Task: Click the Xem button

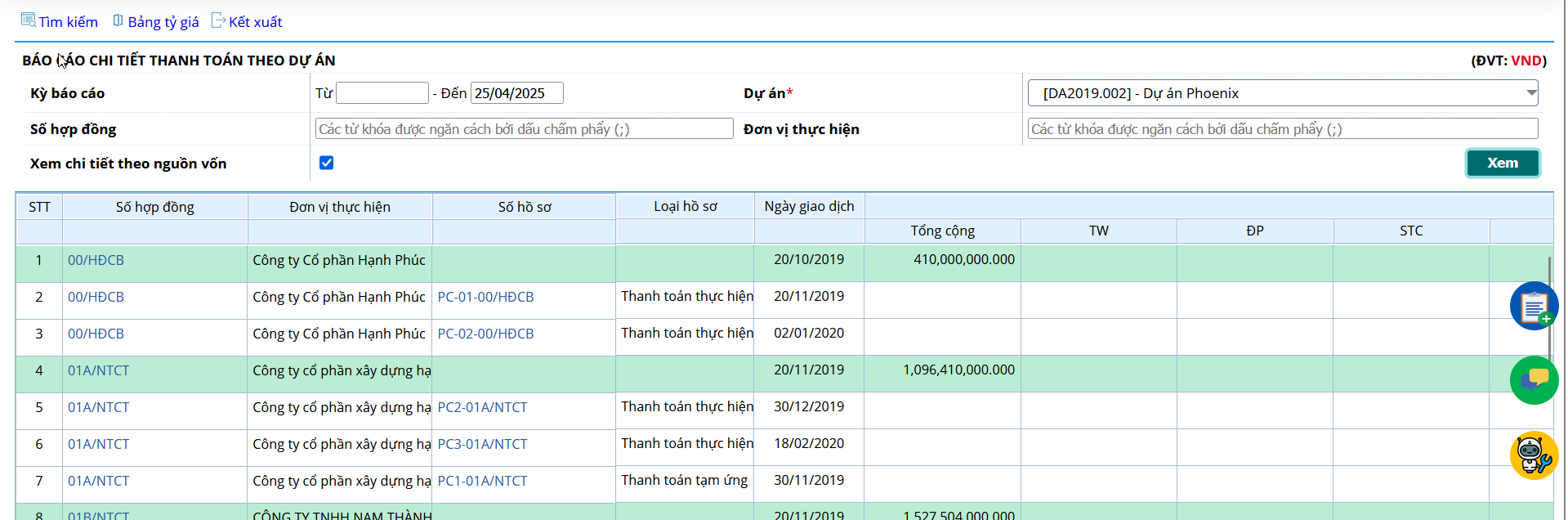Action: click(x=1503, y=163)
